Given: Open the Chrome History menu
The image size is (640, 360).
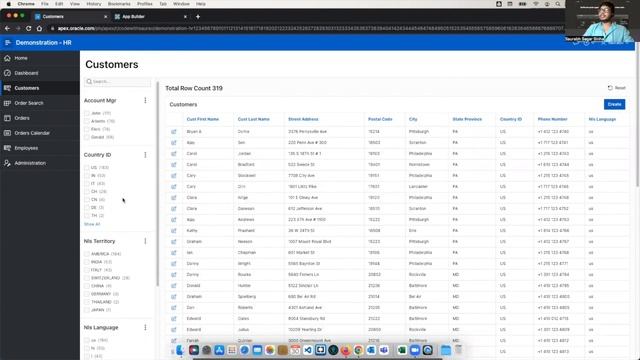Looking at the screenshot, I should [x=93, y=4].
